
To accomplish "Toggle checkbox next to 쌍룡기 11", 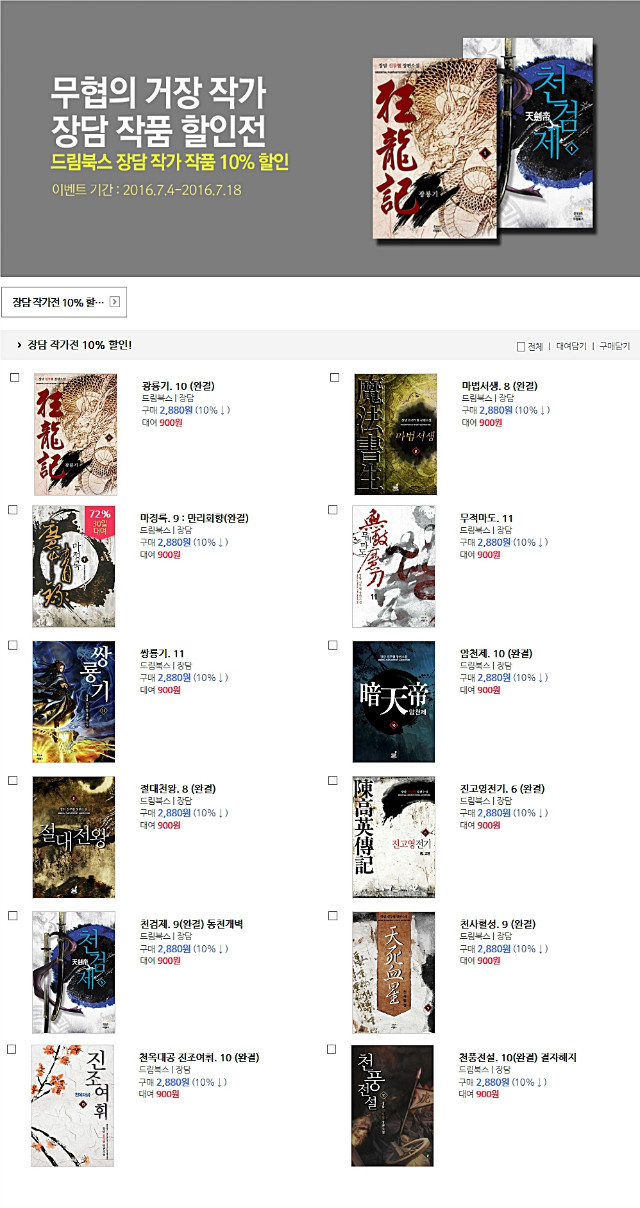I will (x=13, y=645).
